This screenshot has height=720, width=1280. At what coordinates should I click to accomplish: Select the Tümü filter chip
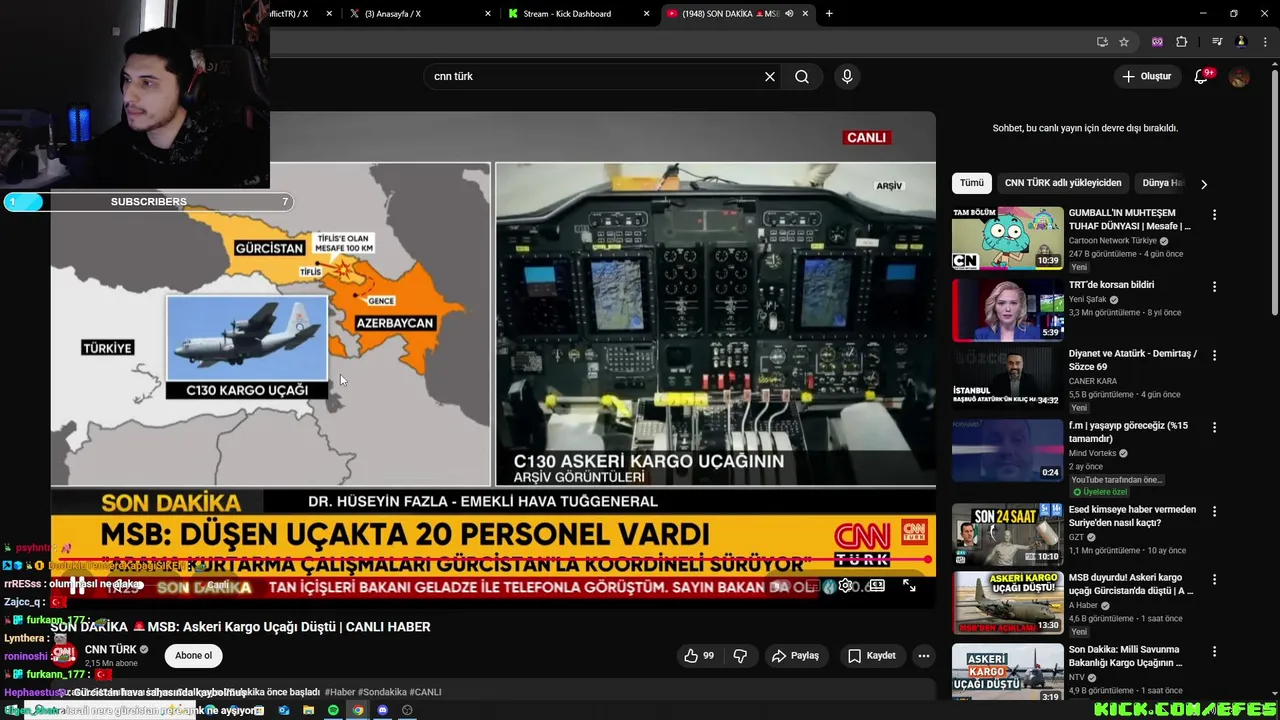pyautogui.click(x=972, y=183)
